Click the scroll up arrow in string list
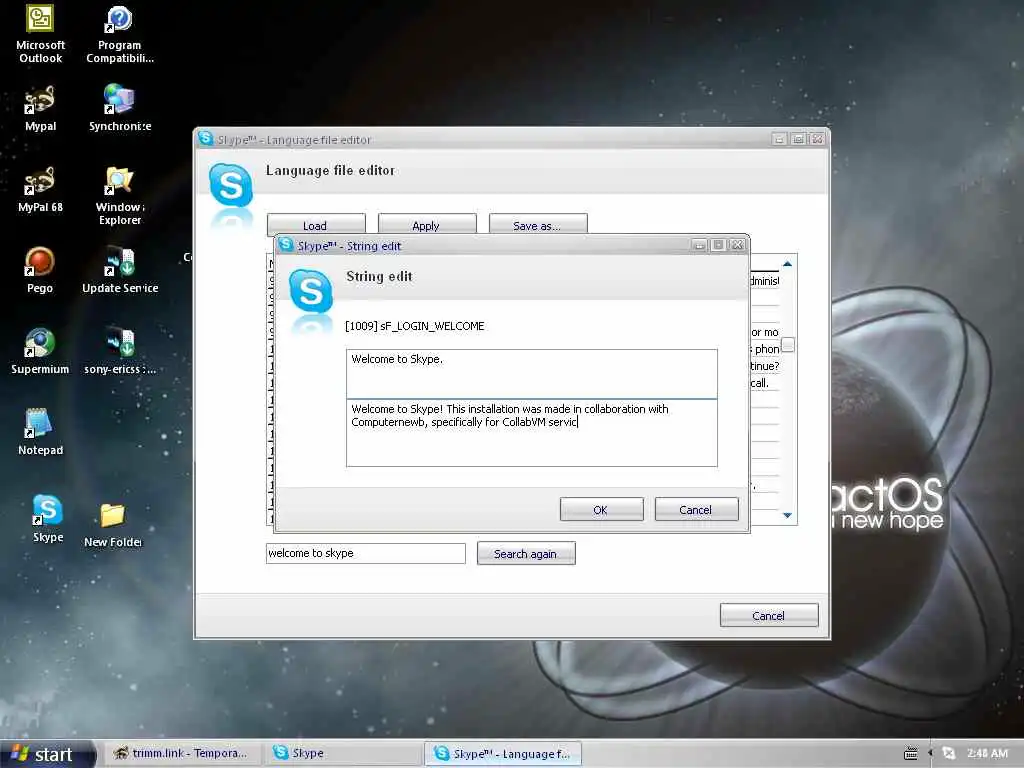The width and height of the screenshot is (1024, 768). pos(788,264)
